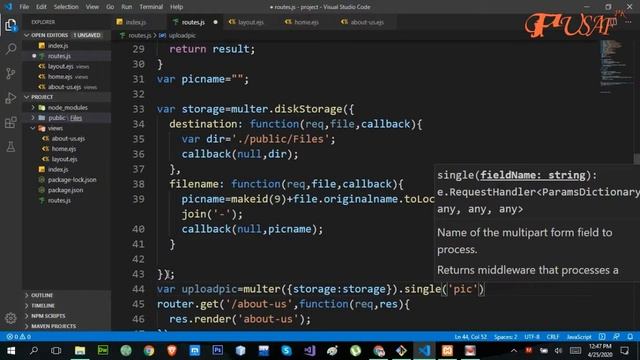The width and height of the screenshot is (640, 360).
Task: Open the system clock showing 12:47 PM
Action: pos(600,351)
